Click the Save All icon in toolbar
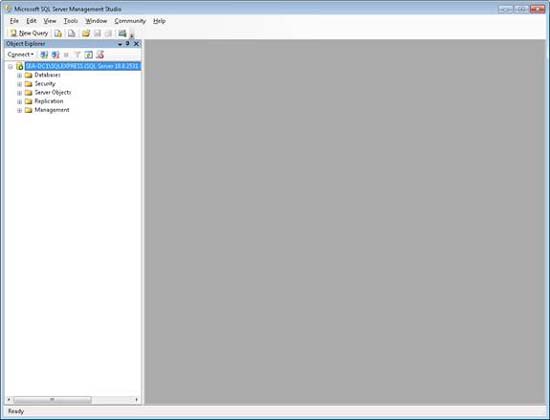This screenshot has width=550, height=420. tap(108, 33)
